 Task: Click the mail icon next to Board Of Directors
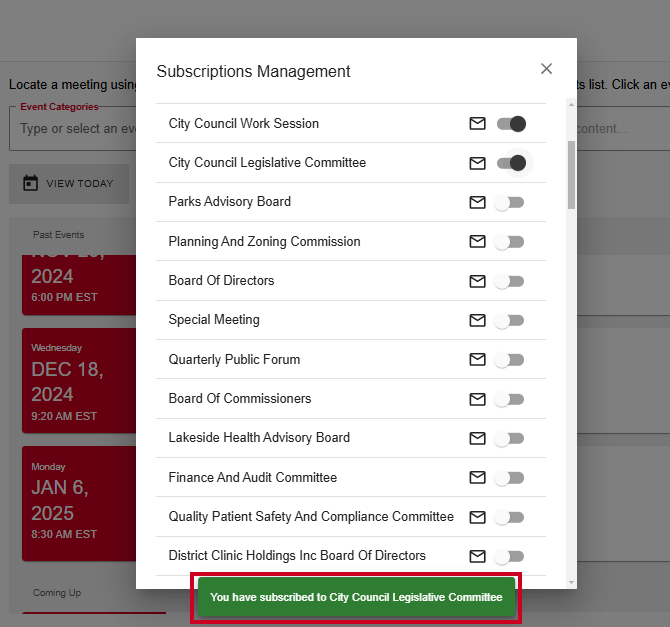(x=477, y=281)
